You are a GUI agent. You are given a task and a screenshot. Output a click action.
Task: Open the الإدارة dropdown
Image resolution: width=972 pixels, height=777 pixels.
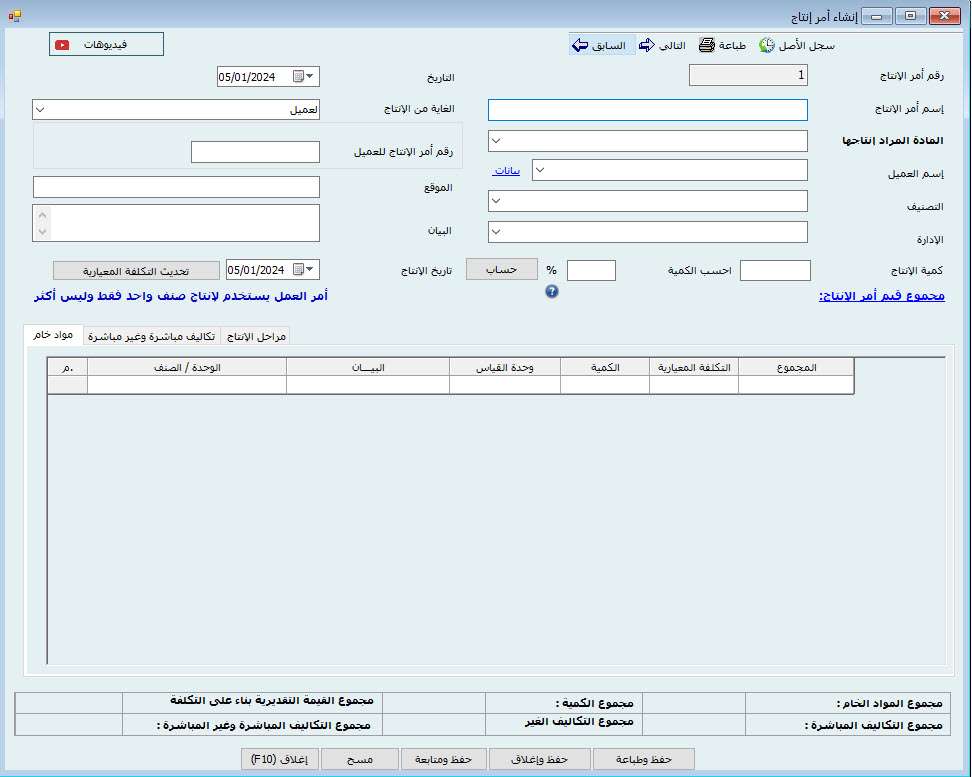pyautogui.click(x=496, y=232)
